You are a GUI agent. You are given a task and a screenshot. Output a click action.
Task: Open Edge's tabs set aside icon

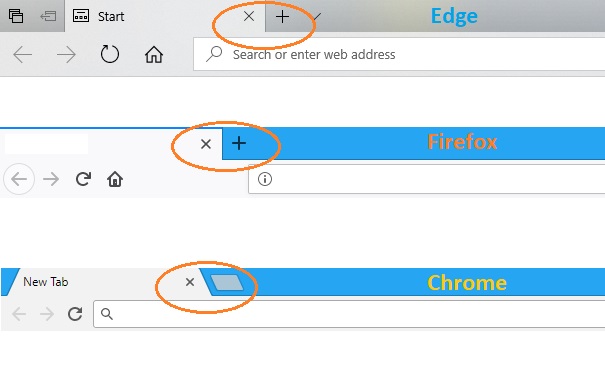(x=16, y=16)
